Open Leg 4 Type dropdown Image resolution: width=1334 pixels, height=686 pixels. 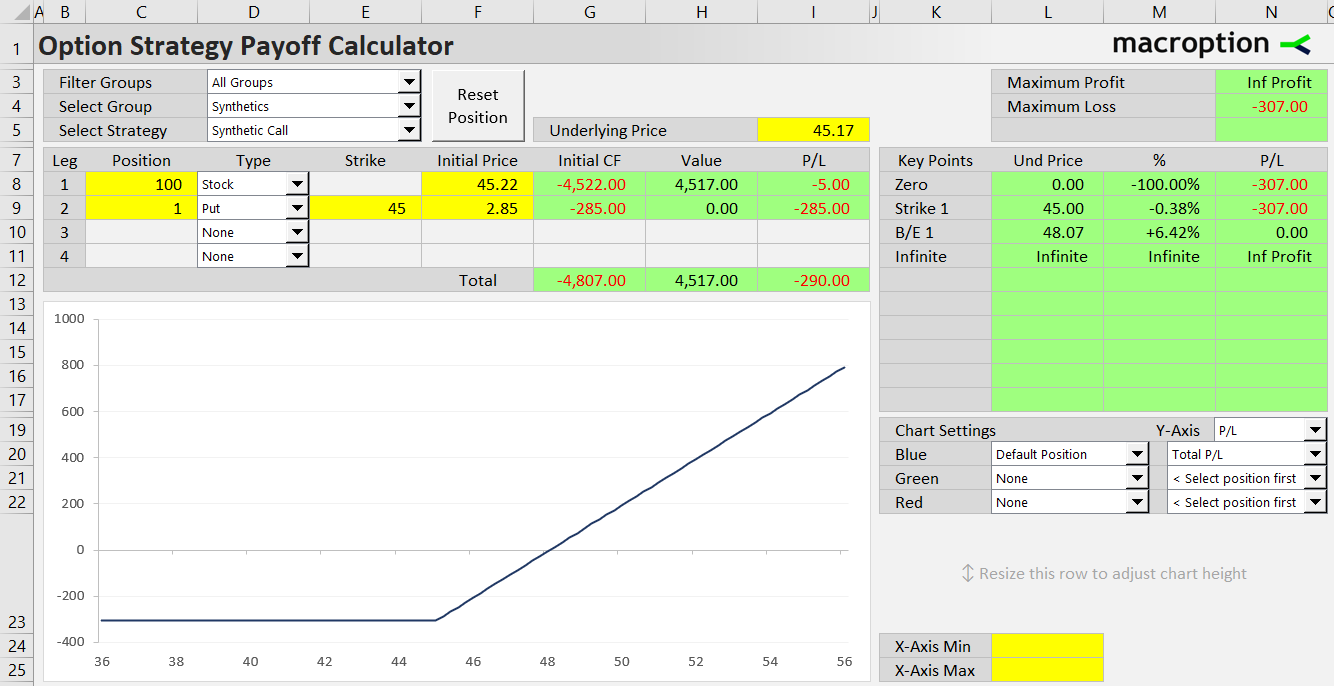pos(297,256)
